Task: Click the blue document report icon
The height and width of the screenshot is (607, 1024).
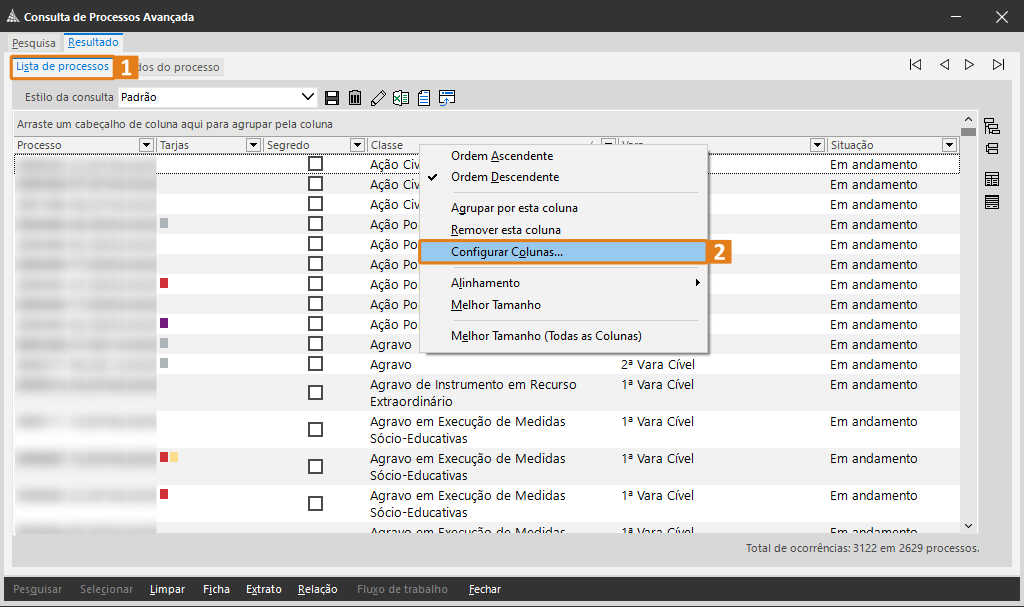Action: 424,98
